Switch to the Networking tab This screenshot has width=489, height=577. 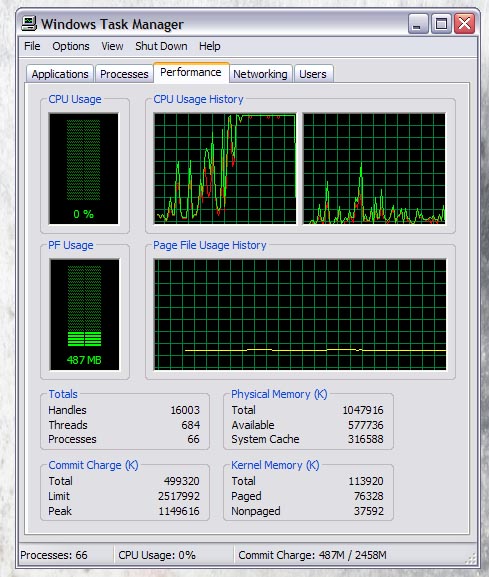point(260,74)
